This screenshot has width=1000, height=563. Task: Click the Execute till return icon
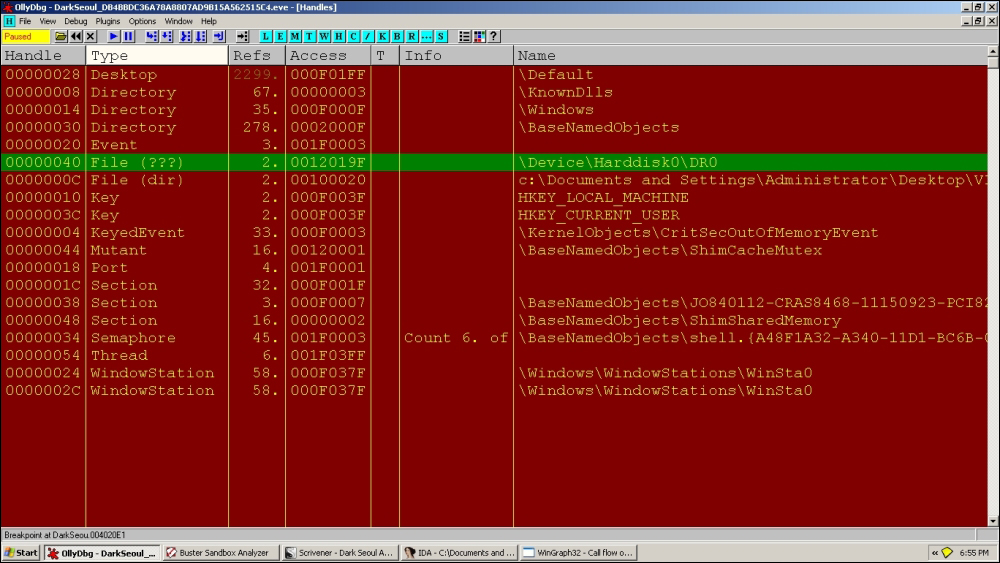[219, 36]
